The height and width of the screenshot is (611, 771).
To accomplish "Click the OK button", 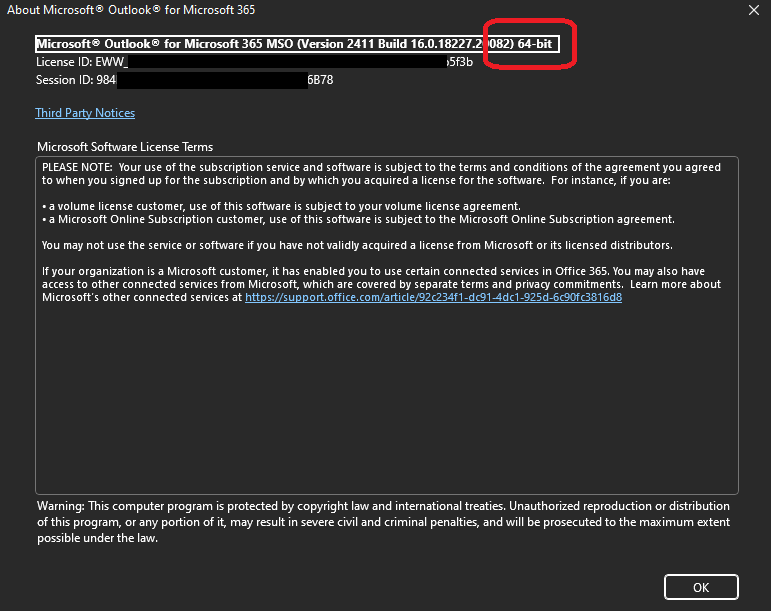I will click(x=701, y=587).
